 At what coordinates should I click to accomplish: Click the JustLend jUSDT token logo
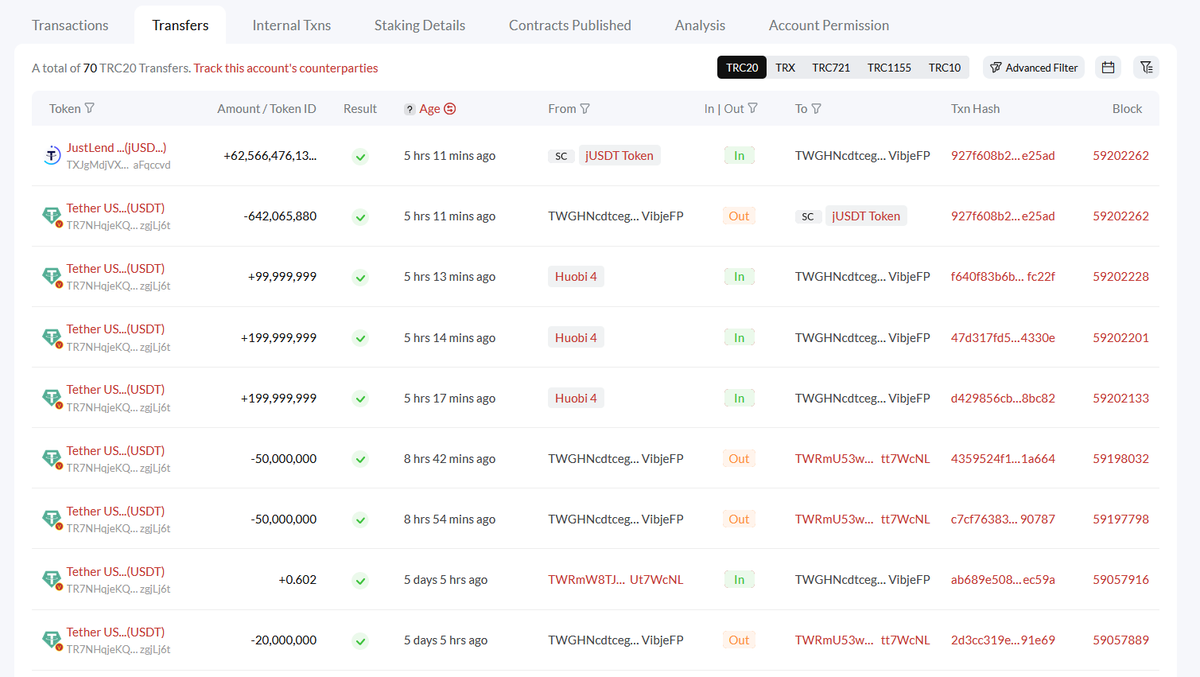[x=54, y=156]
